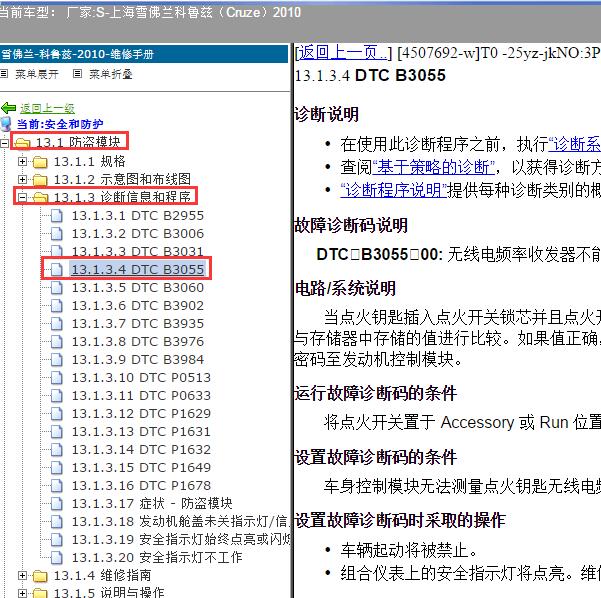The image size is (601, 598).
Task: Open 13.1.3.3 DTC B3031 entry
Action: 138,252
